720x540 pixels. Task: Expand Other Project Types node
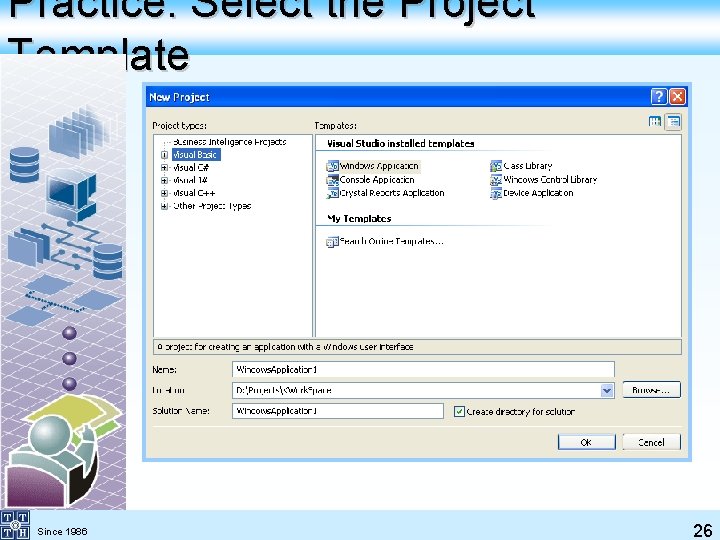pyautogui.click(x=164, y=206)
